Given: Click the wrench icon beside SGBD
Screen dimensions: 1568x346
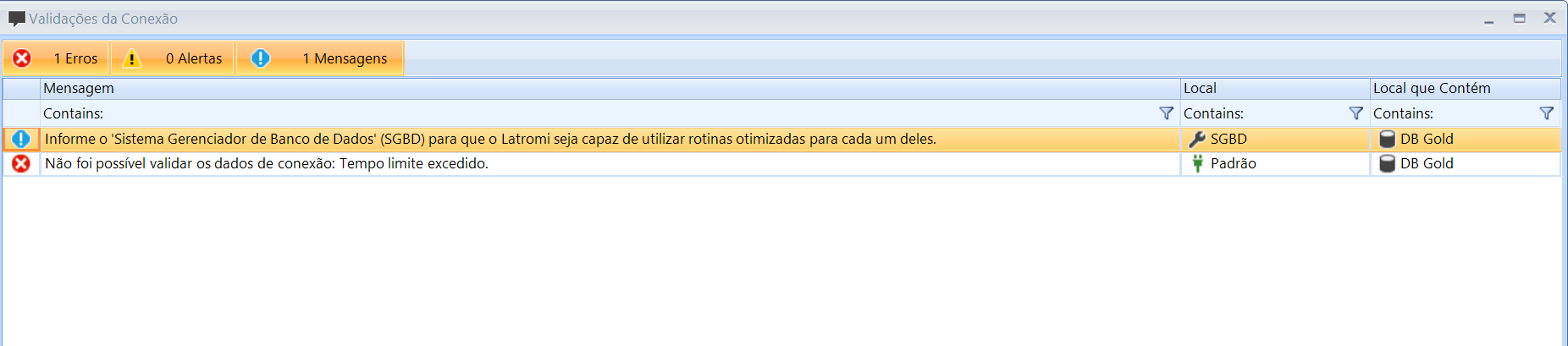Looking at the screenshot, I should (1196, 139).
